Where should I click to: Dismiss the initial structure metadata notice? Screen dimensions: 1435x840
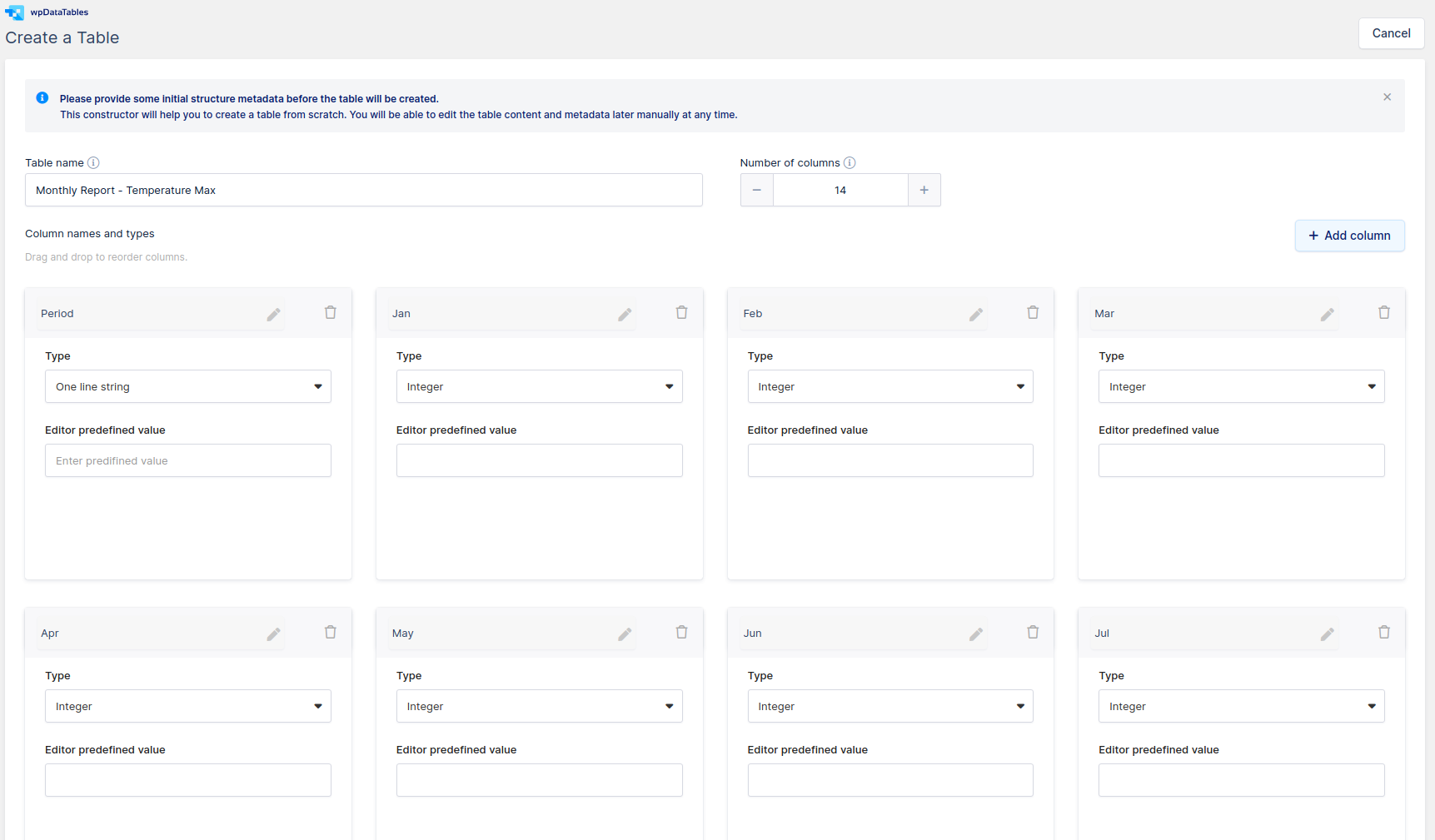[x=1387, y=97]
